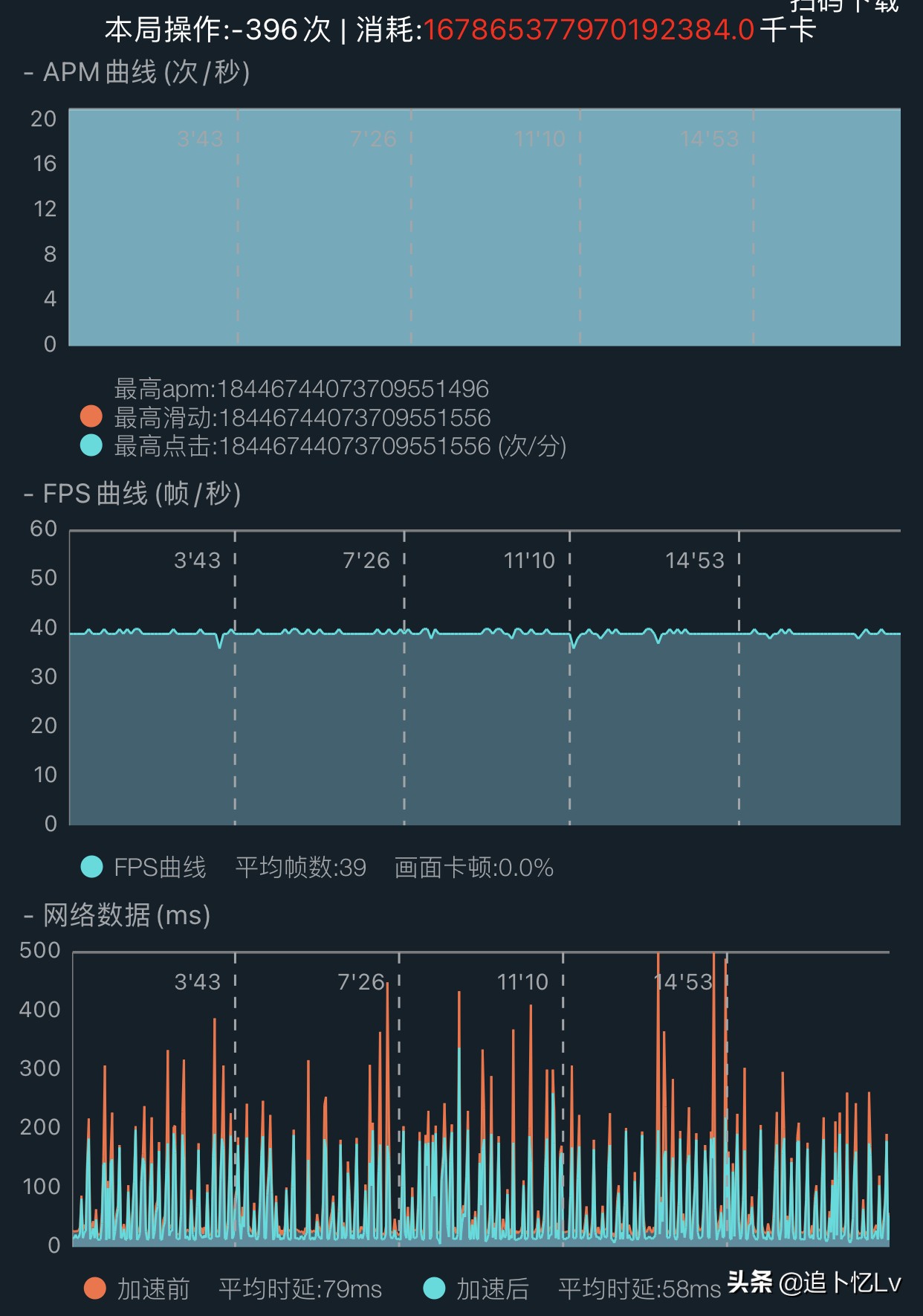Collapse the 网络数据 section
The height and width of the screenshot is (1316, 923).
pos(28,917)
